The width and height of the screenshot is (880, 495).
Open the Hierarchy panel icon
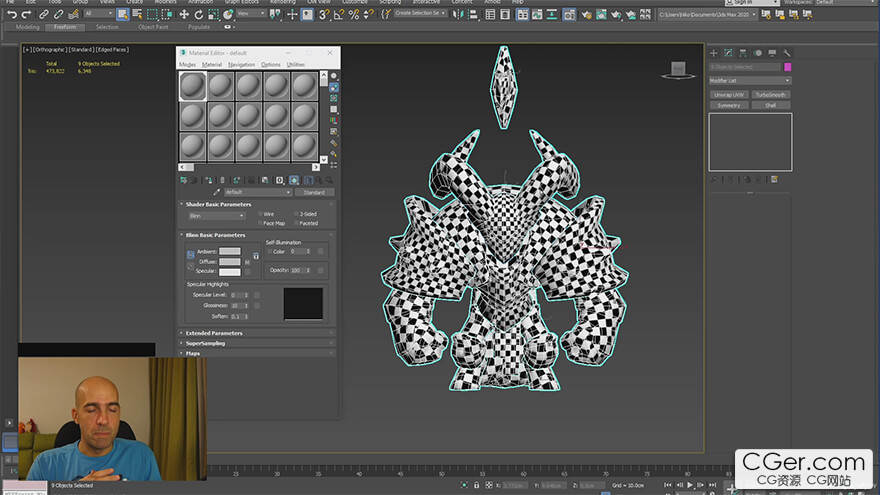(x=743, y=53)
